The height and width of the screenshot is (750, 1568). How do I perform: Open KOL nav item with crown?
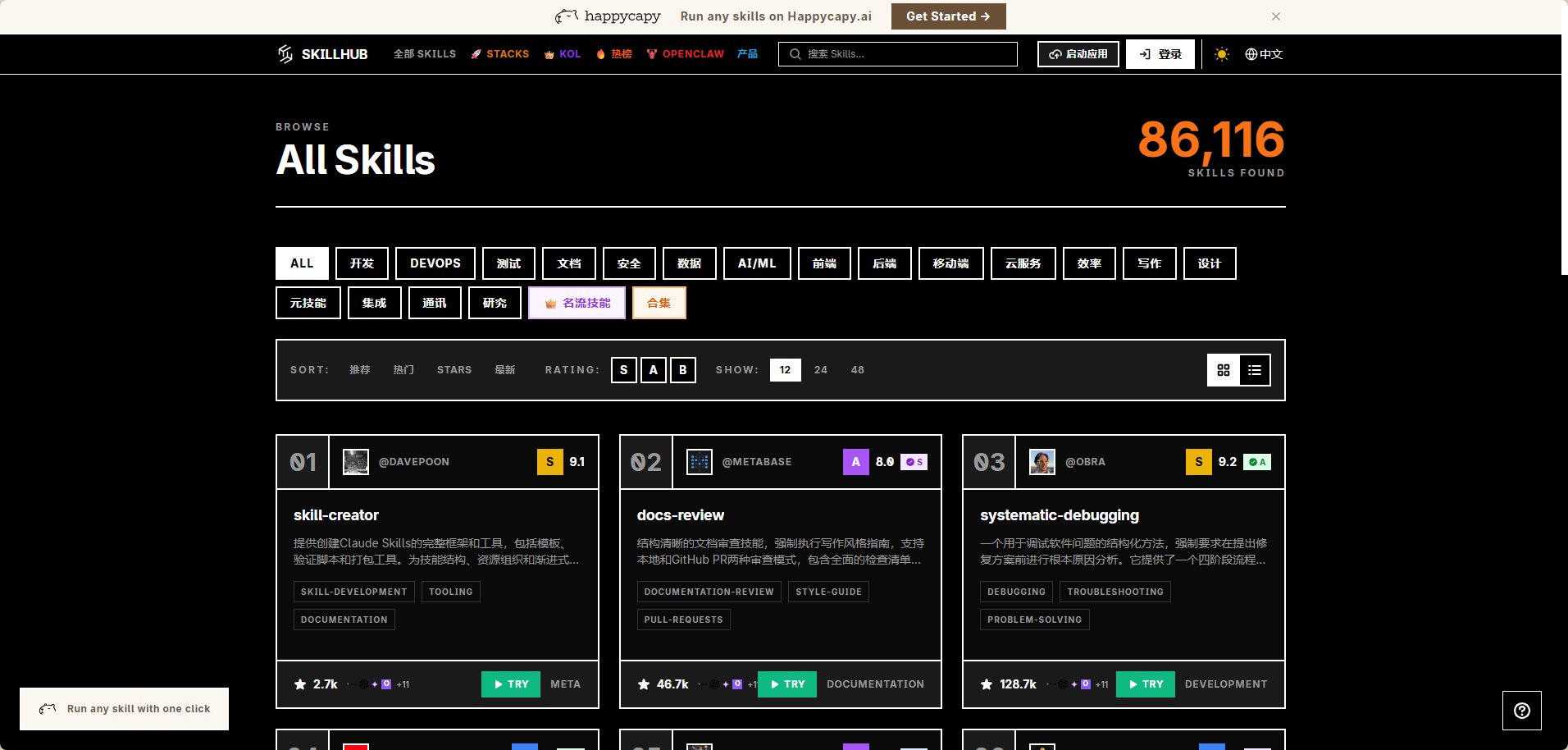tap(563, 54)
